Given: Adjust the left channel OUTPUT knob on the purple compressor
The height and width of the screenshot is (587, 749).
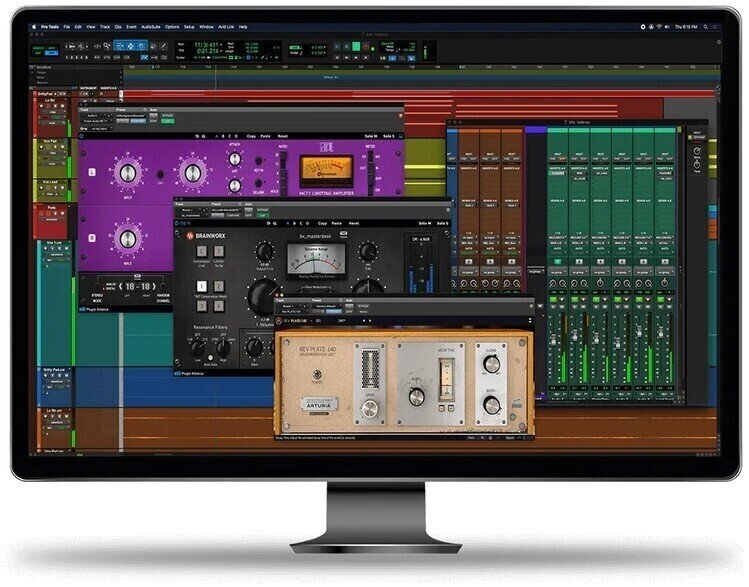Looking at the screenshot, I should 193,173.
